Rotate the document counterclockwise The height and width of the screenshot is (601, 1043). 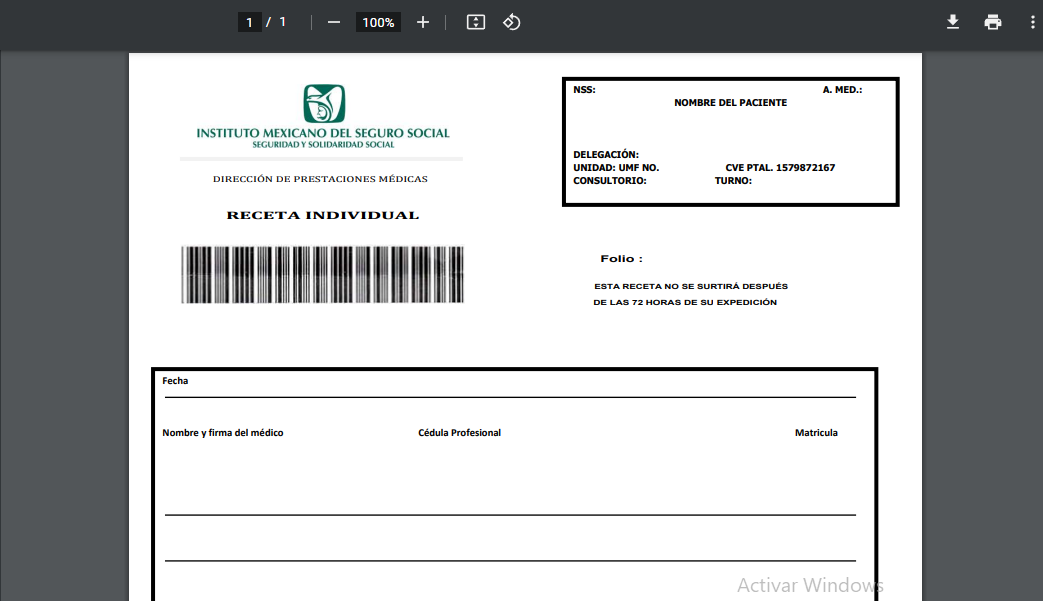click(x=511, y=22)
